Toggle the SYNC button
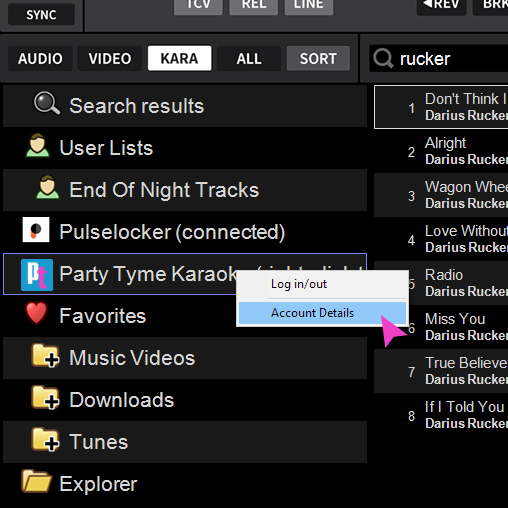The width and height of the screenshot is (508, 508). tap(41, 14)
